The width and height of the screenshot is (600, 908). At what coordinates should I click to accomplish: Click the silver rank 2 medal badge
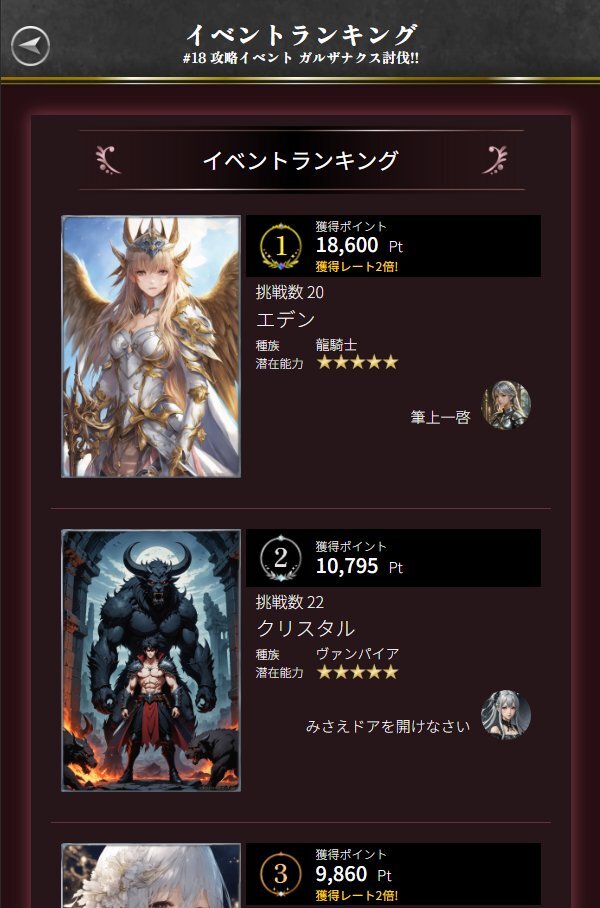pyautogui.click(x=281, y=558)
